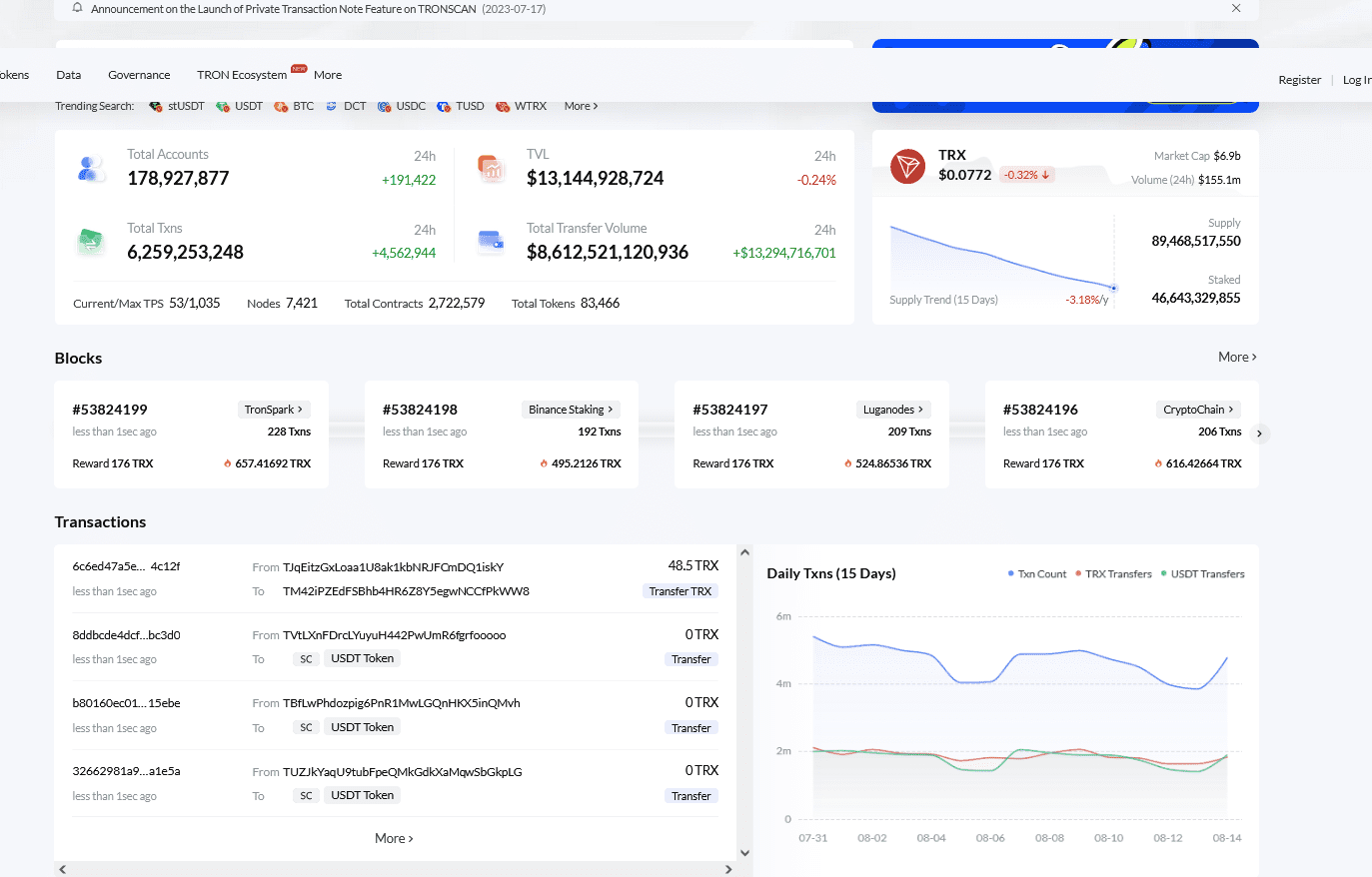This screenshot has height=877, width=1372.
Task: Open recipient address TM42iPZEdFSBhb4HR6Z8Y5egwNCCfPkWW8
Action: pos(406,591)
